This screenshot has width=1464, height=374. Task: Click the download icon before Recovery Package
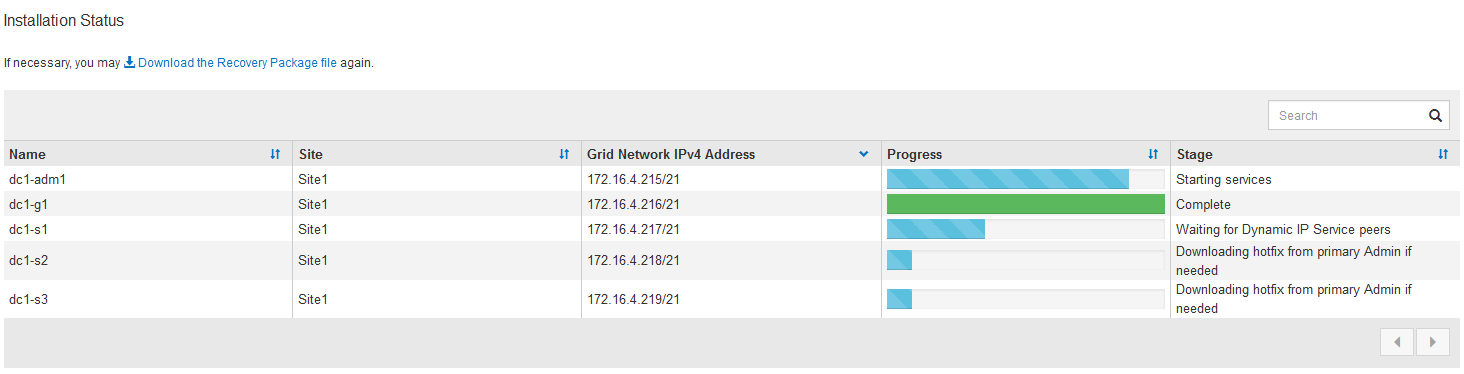(x=129, y=62)
